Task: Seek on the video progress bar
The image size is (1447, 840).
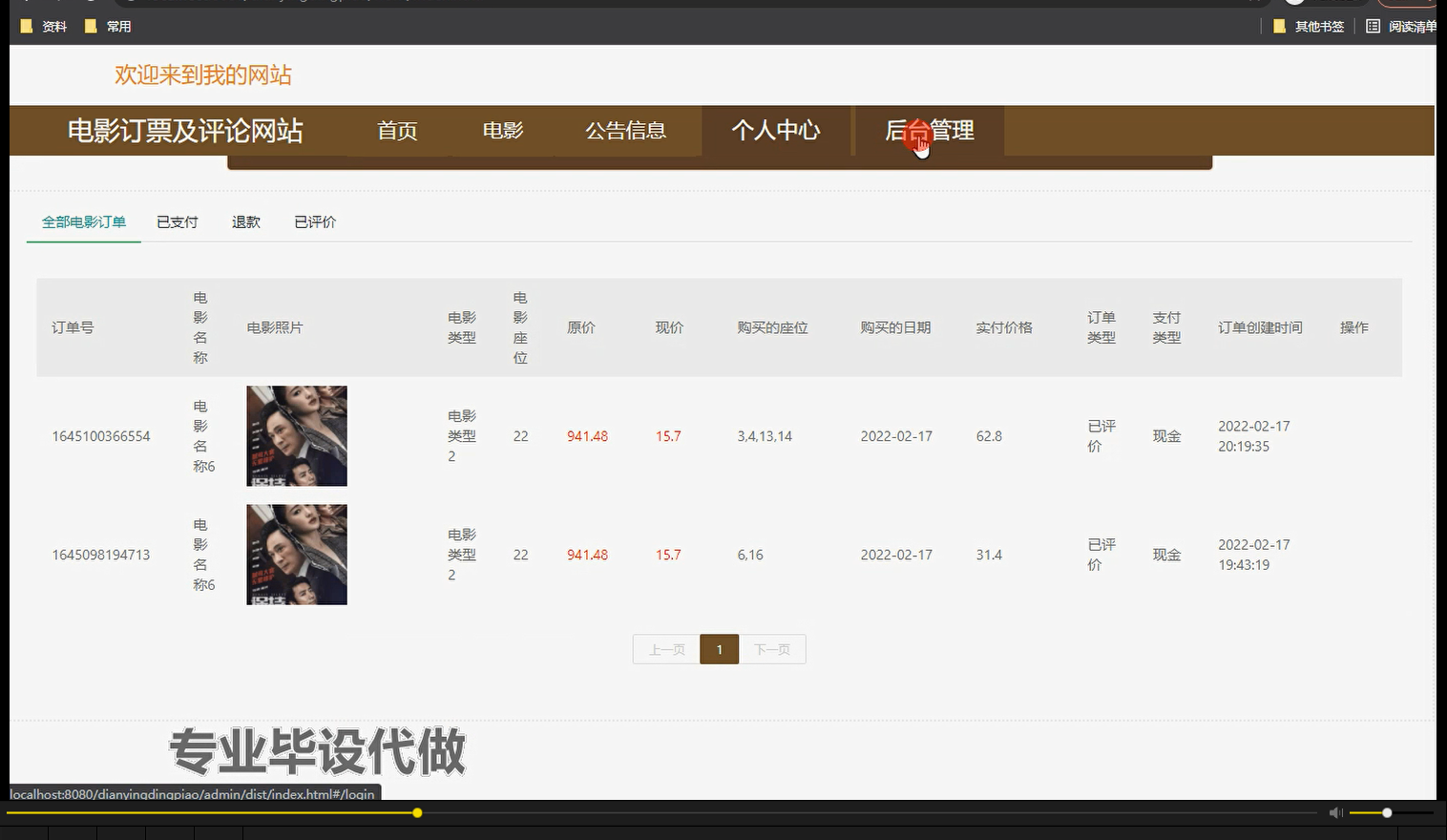Action: (663, 812)
